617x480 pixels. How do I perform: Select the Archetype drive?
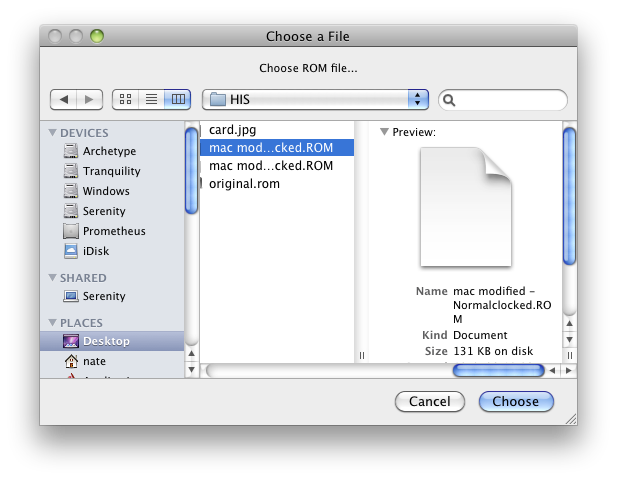[112, 151]
